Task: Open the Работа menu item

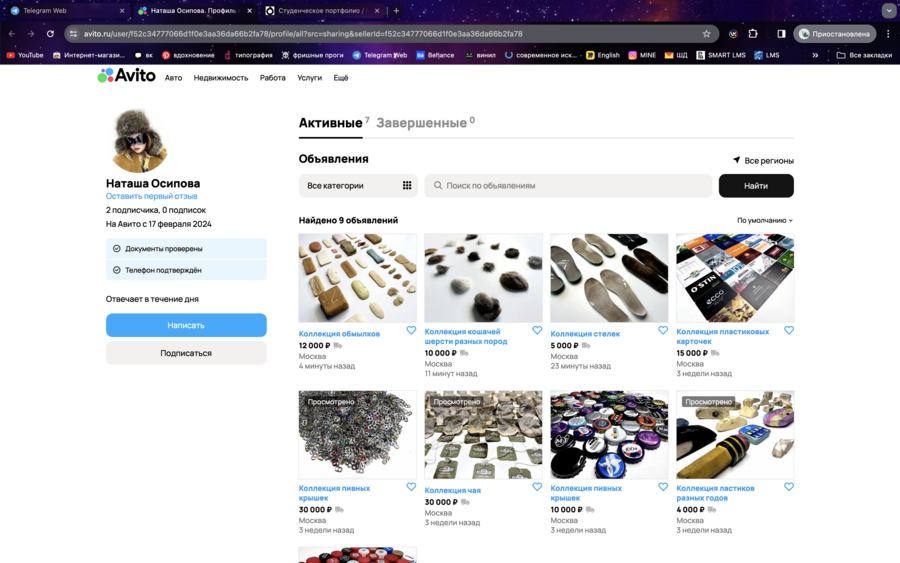Action: [273, 78]
